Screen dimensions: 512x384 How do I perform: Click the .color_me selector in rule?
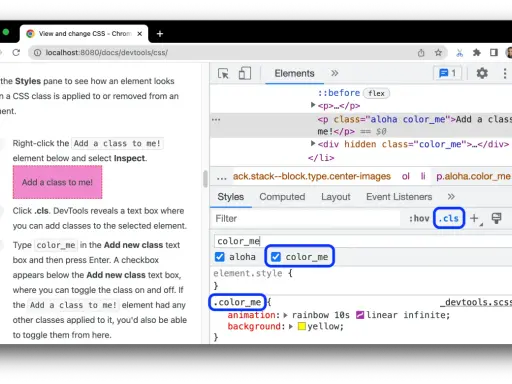point(237,302)
